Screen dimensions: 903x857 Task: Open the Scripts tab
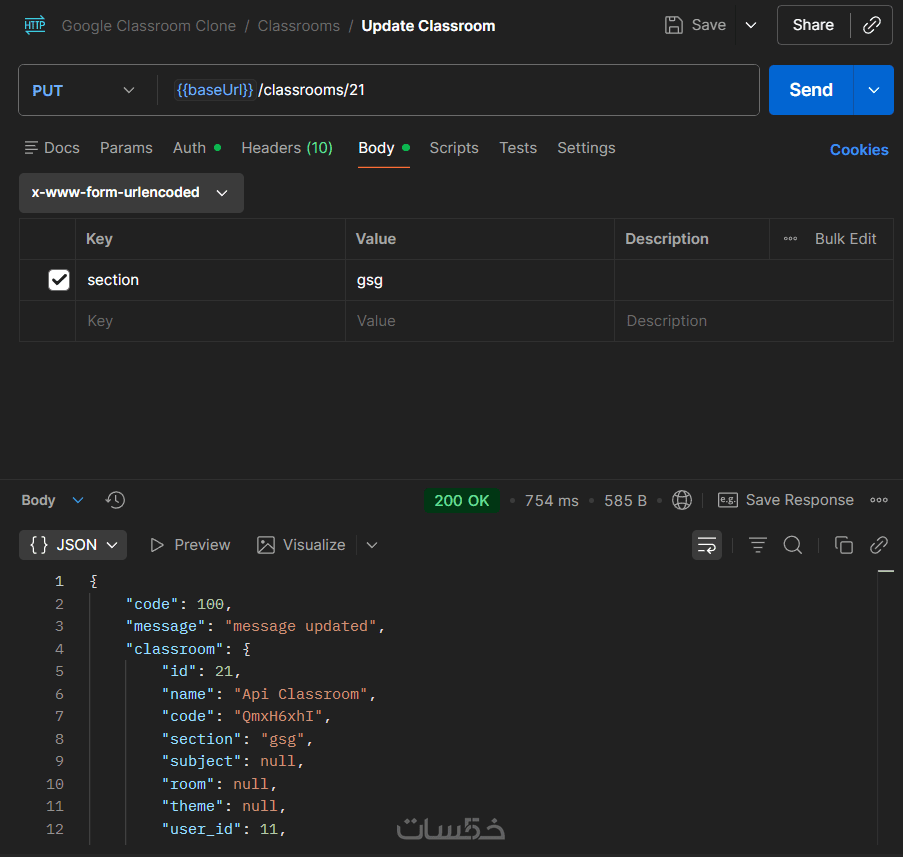click(454, 148)
